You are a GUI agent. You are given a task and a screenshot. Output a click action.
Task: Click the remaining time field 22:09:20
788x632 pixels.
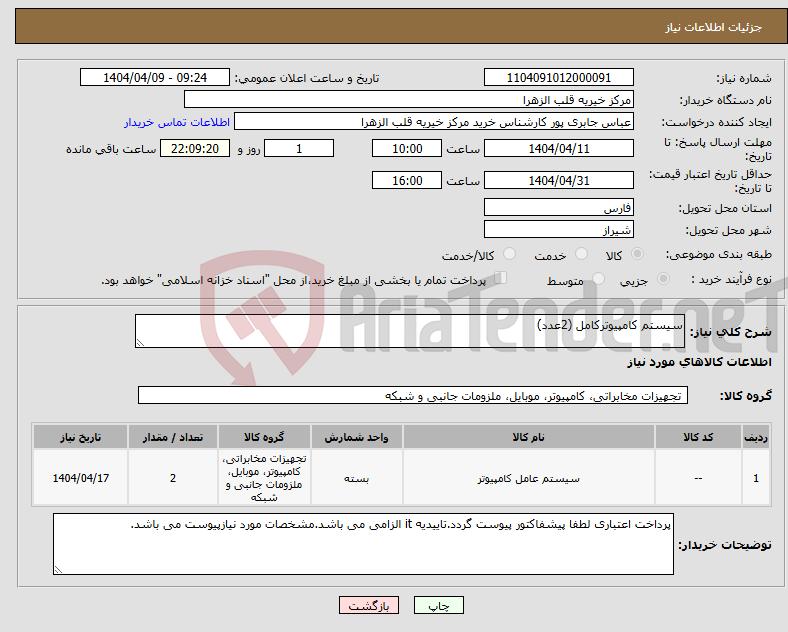[x=195, y=148]
